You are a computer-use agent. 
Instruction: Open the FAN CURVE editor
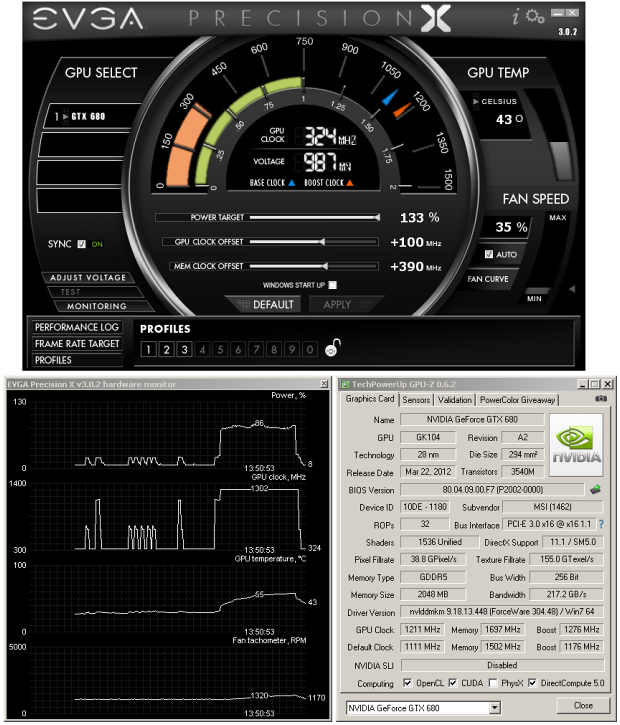[x=488, y=279]
